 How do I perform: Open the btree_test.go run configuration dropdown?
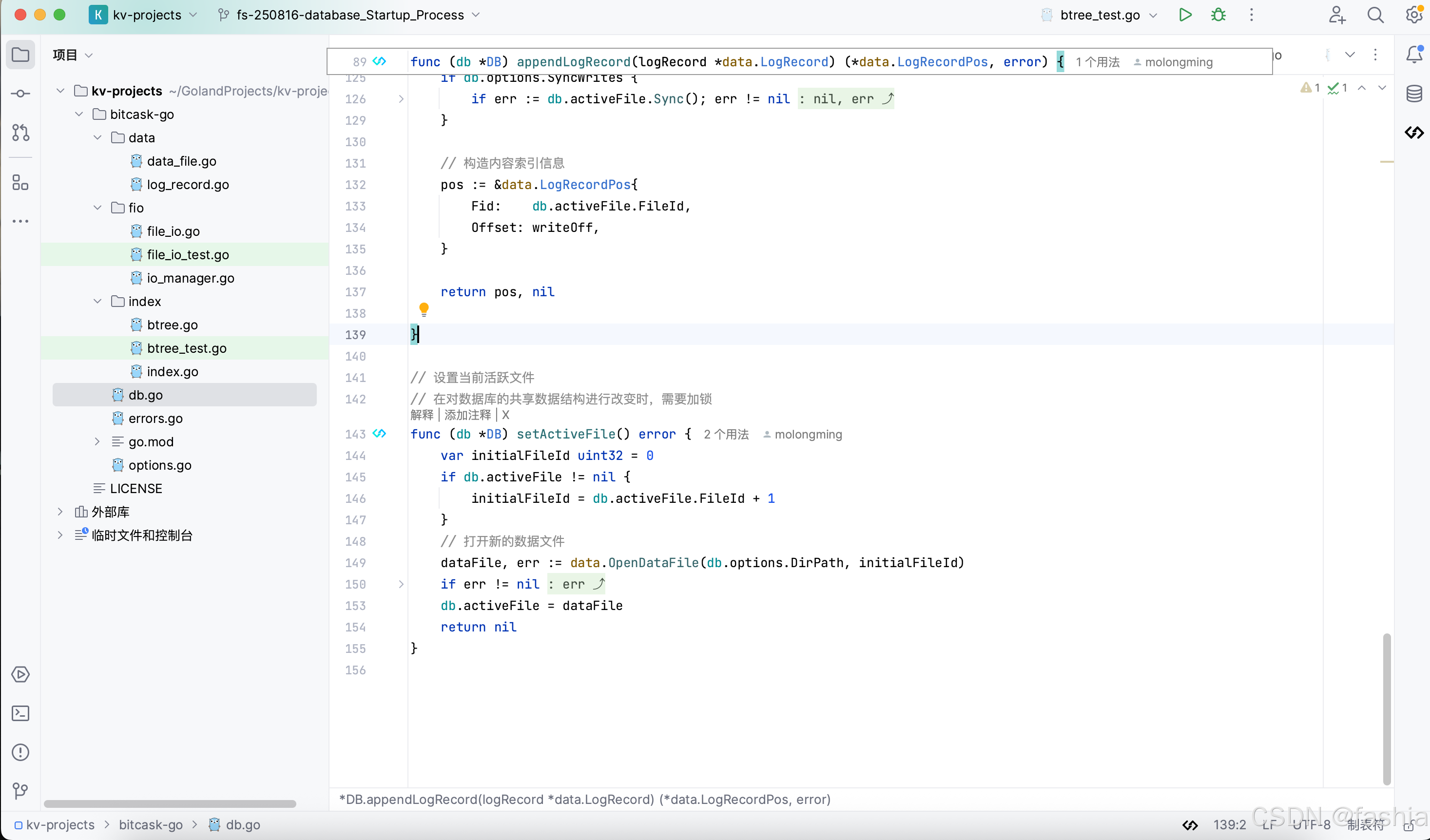tap(1153, 15)
